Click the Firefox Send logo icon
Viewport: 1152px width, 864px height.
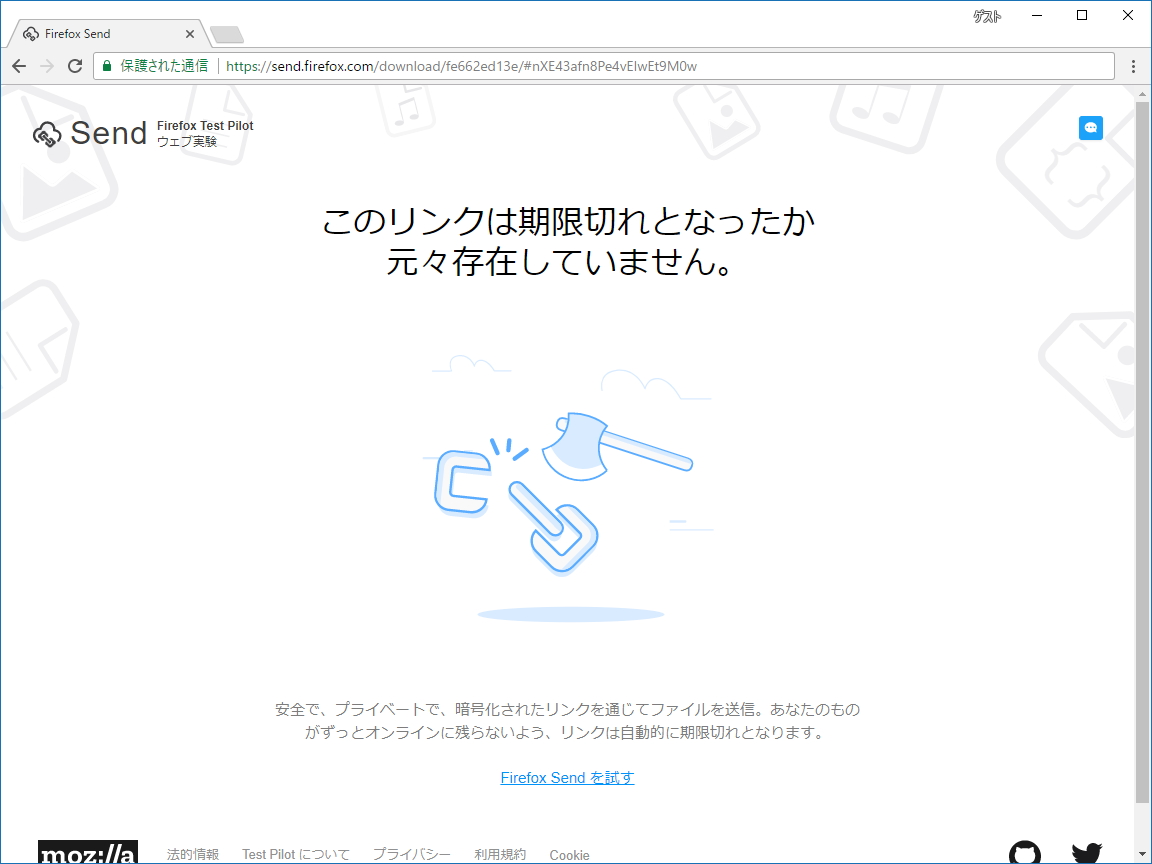point(46,133)
